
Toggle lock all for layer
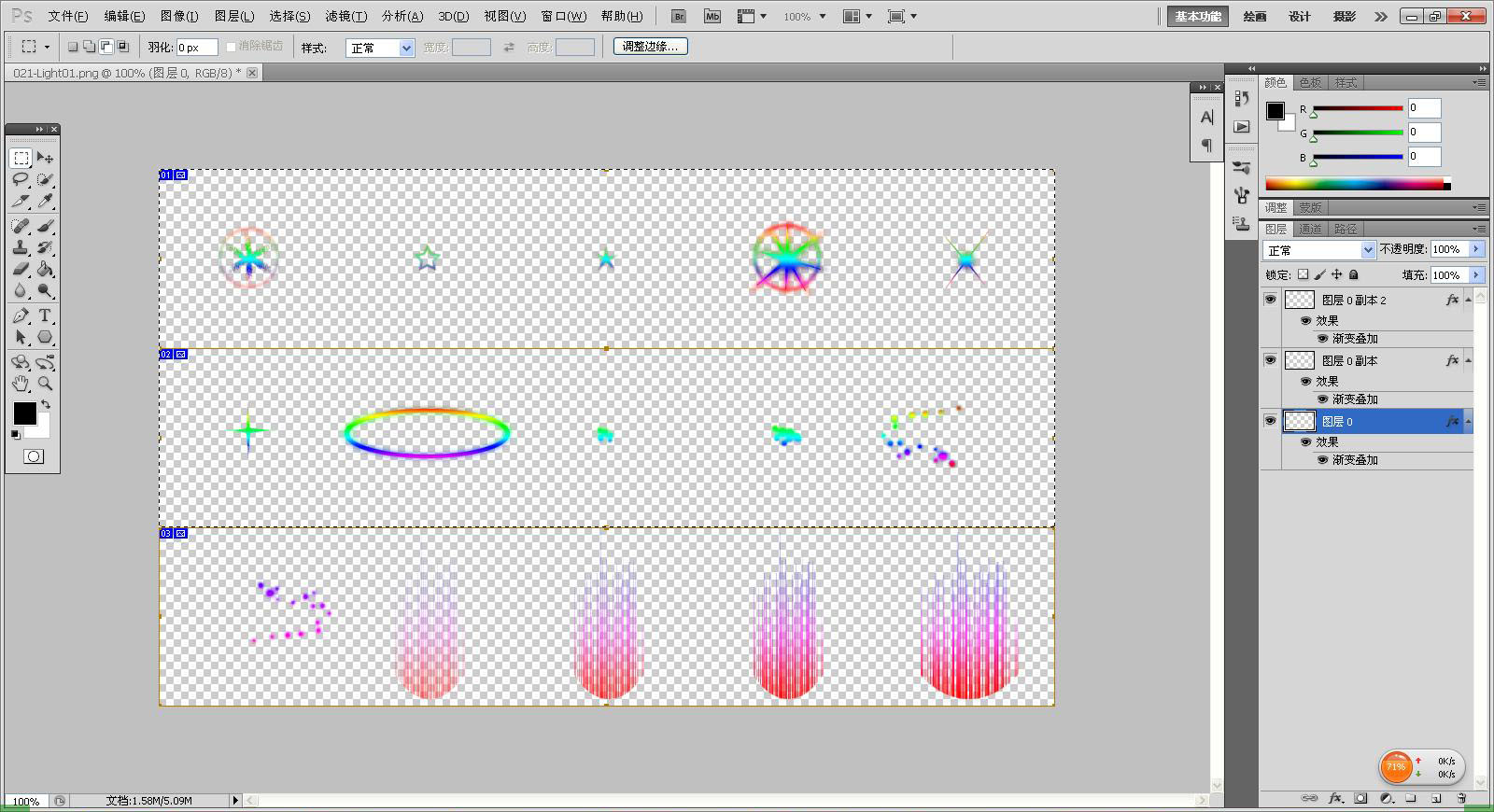(1354, 274)
